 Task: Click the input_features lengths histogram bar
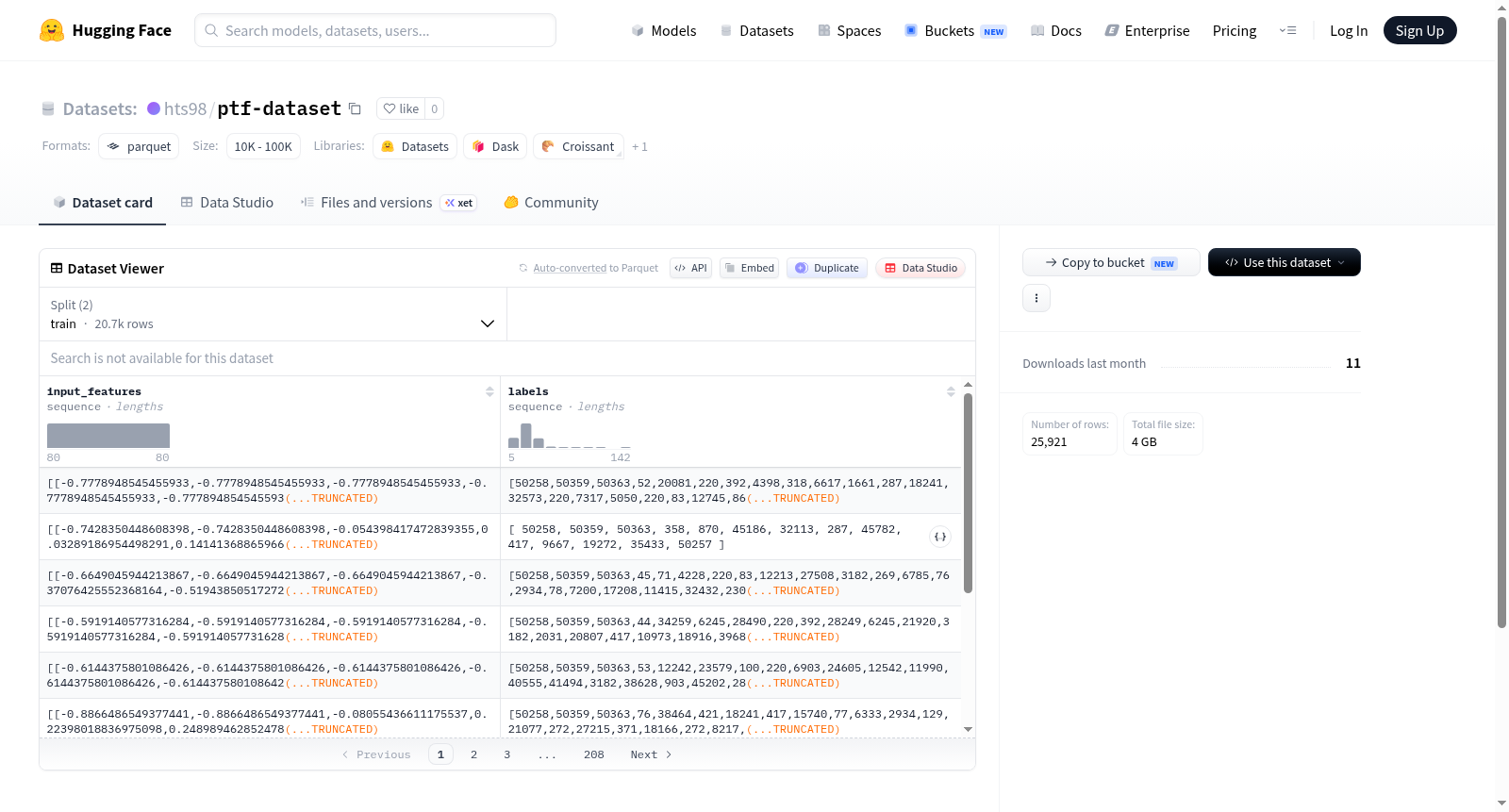108,436
